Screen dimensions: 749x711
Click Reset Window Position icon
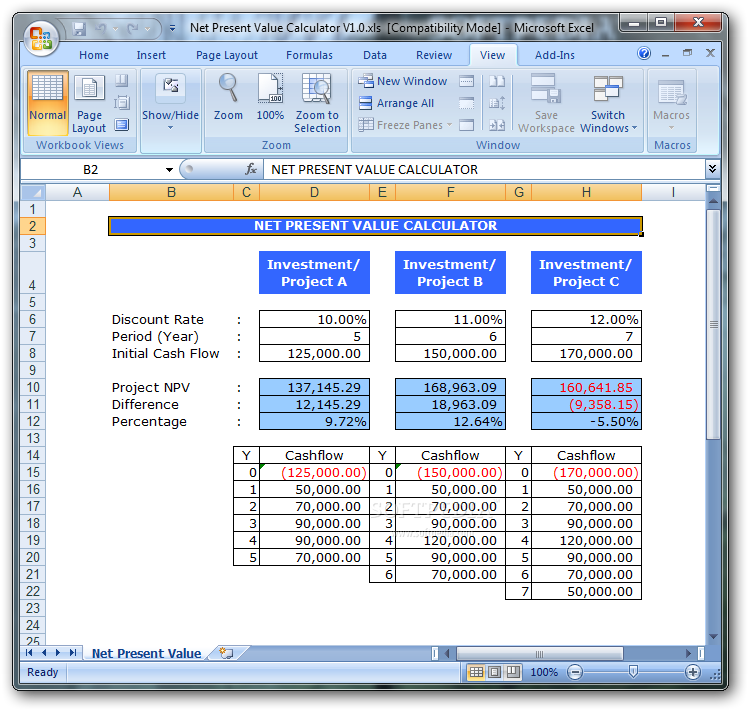(497, 125)
